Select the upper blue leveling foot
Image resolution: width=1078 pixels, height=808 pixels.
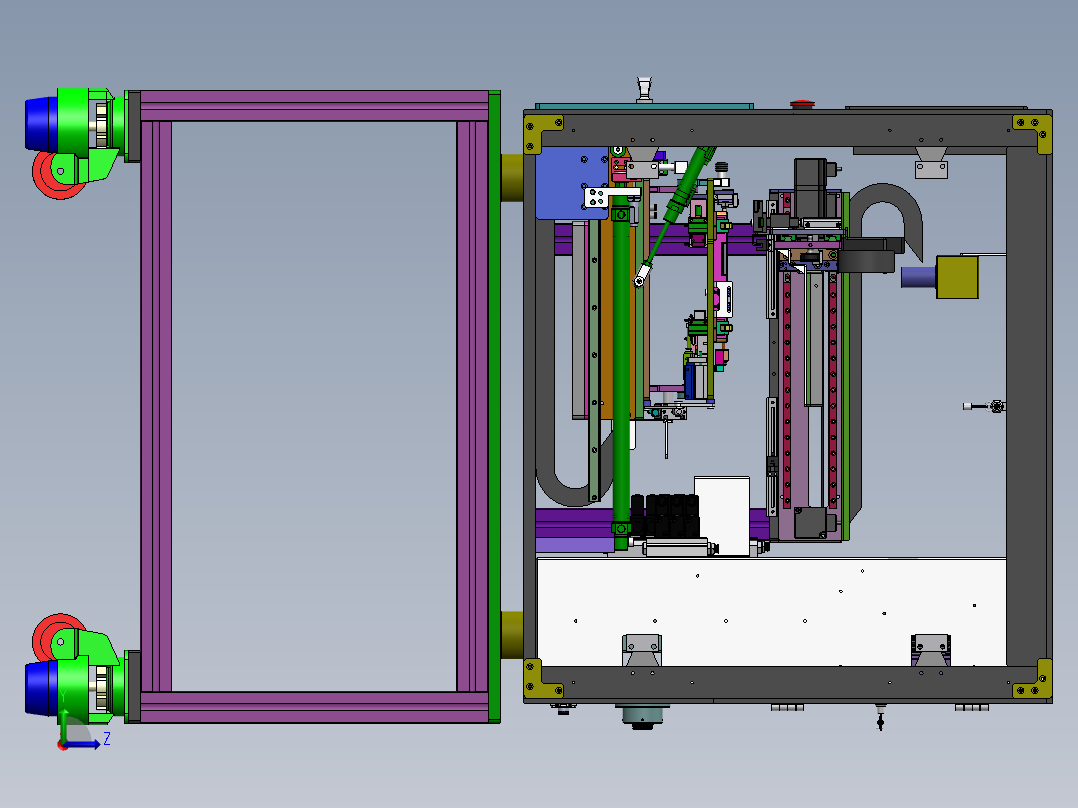[x=41, y=124]
